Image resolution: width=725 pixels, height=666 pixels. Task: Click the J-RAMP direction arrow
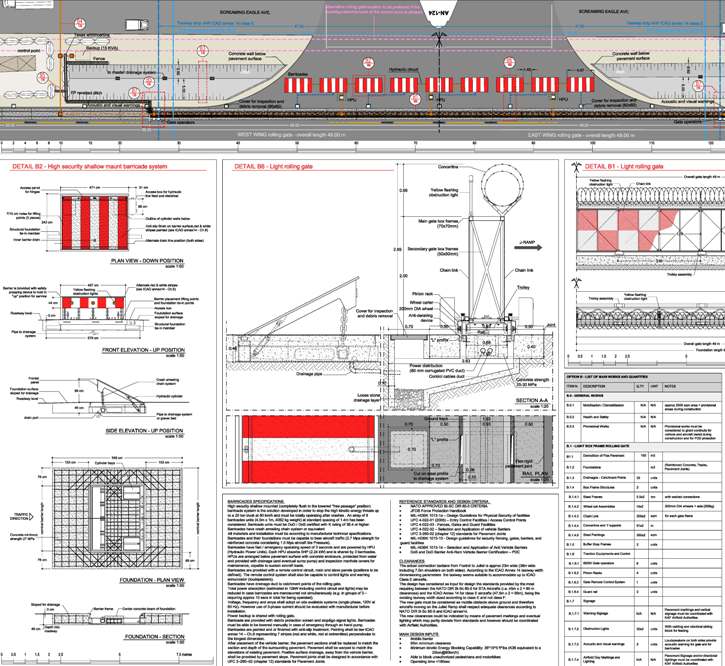[x=528, y=247]
